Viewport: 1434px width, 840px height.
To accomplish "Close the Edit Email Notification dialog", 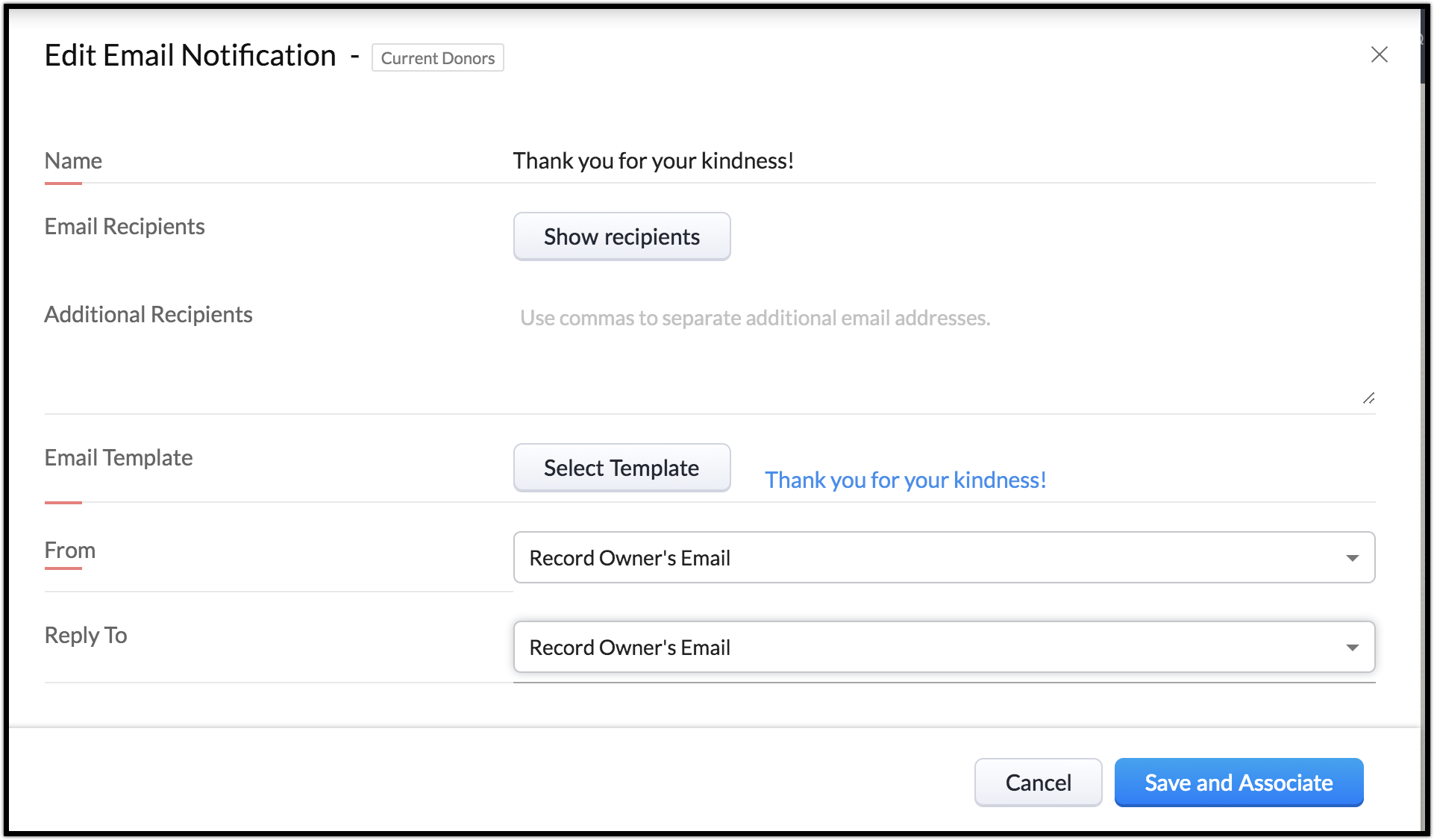I will [x=1379, y=54].
